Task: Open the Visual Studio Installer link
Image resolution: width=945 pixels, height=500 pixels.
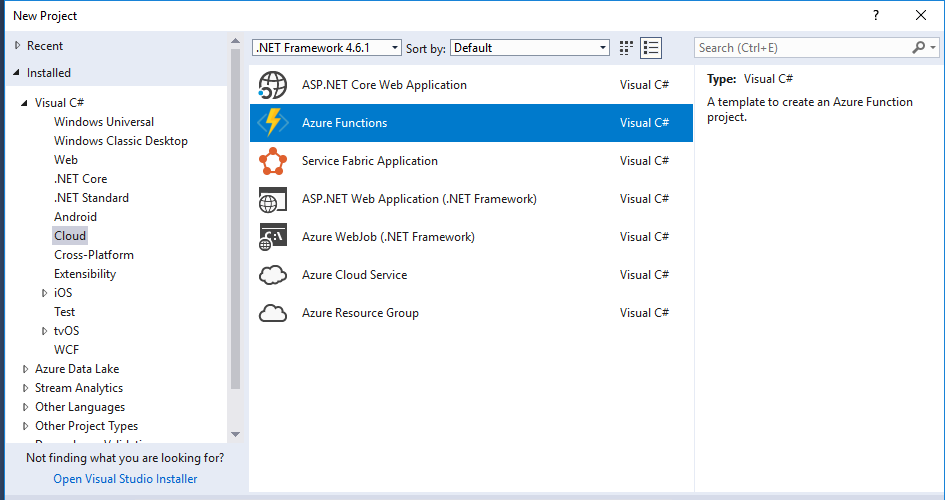Action: pos(125,479)
